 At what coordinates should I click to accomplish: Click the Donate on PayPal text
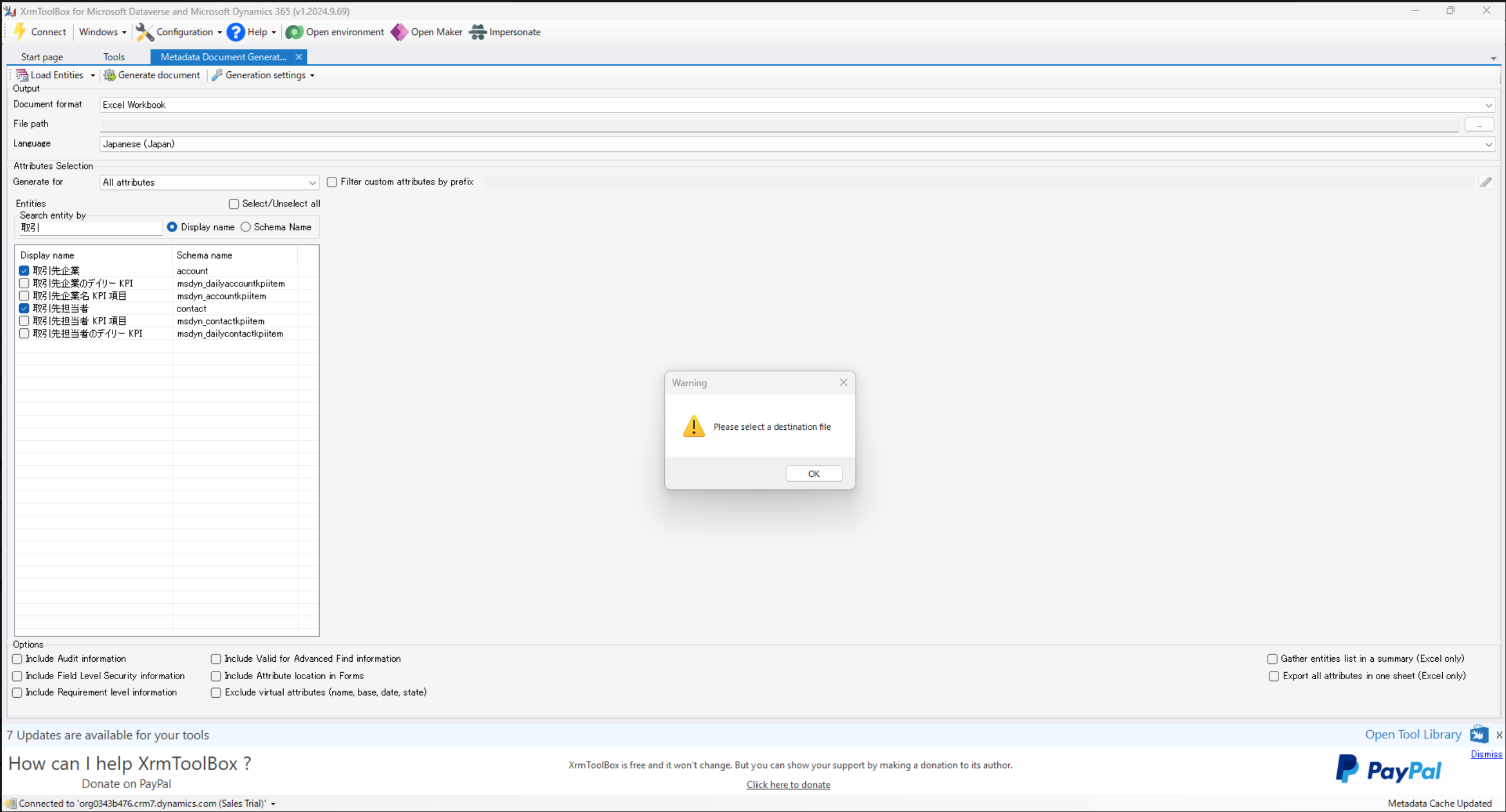click(126, 784)
